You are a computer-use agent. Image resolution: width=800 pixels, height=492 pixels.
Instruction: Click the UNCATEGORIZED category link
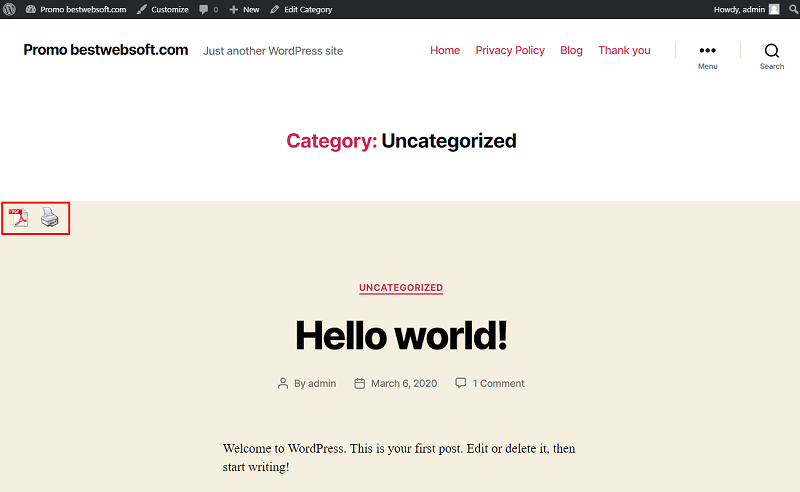[x=401, y=288]
